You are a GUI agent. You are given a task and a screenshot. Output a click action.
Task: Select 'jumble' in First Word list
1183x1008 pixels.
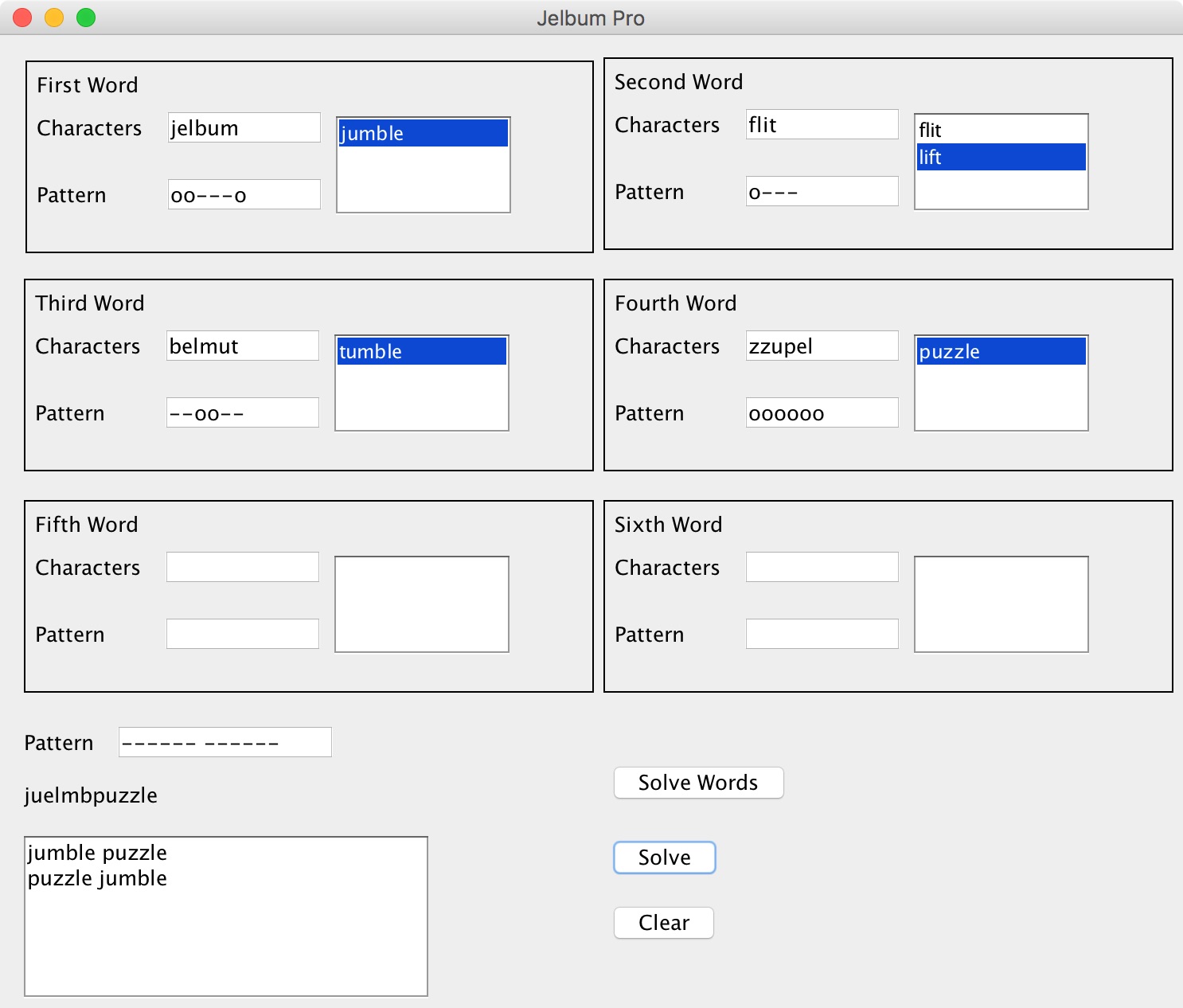[423, 134]
